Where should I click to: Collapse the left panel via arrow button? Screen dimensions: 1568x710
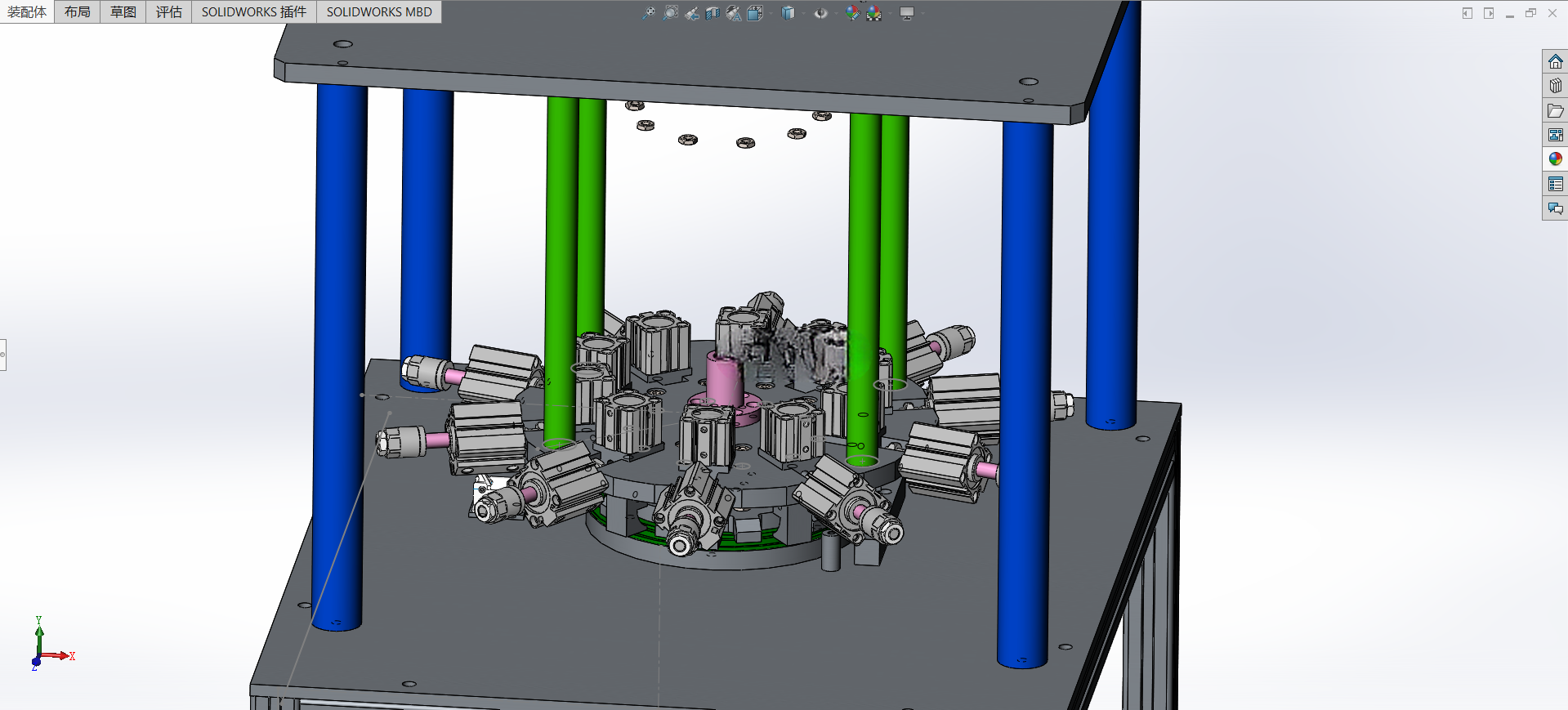tap(1467, 13)
